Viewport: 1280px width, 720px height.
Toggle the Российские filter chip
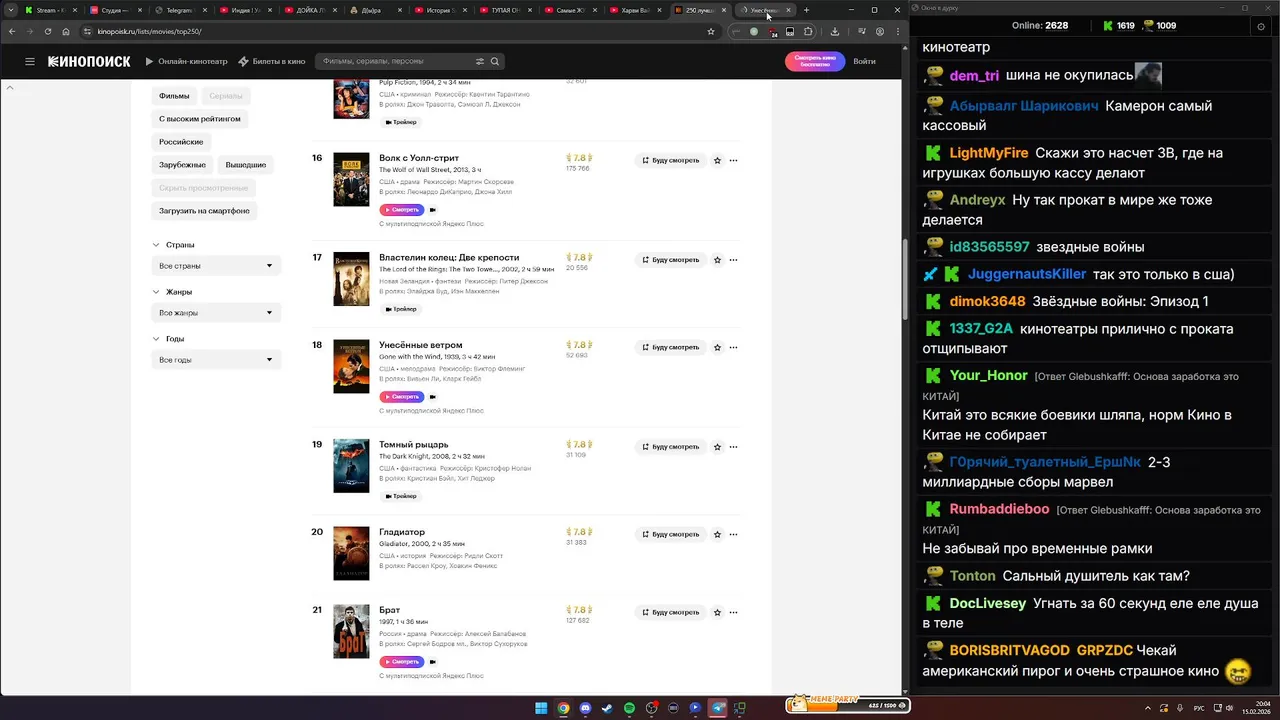click(x=181, y=142)
